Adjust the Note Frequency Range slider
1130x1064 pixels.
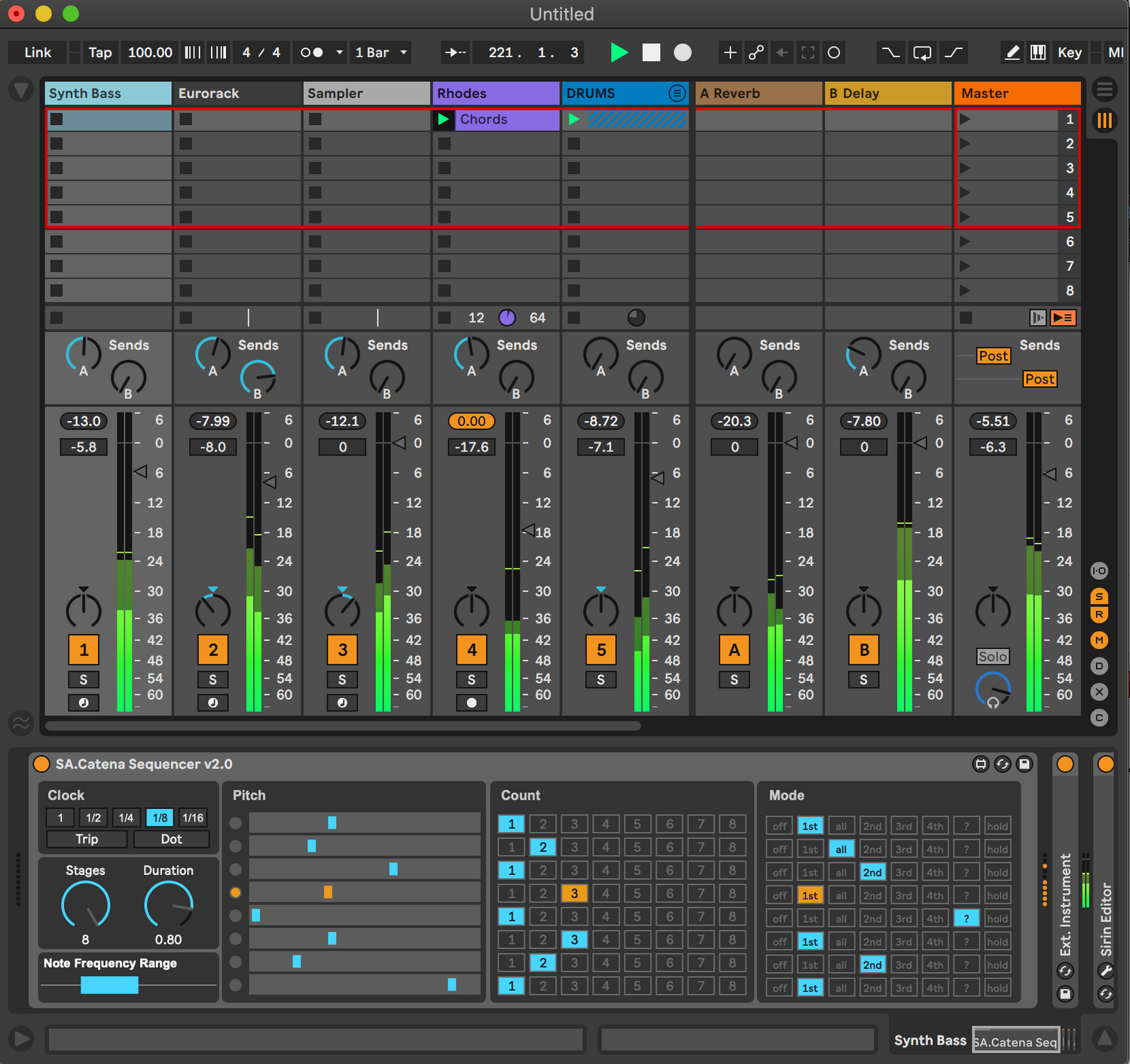point(110,985)
